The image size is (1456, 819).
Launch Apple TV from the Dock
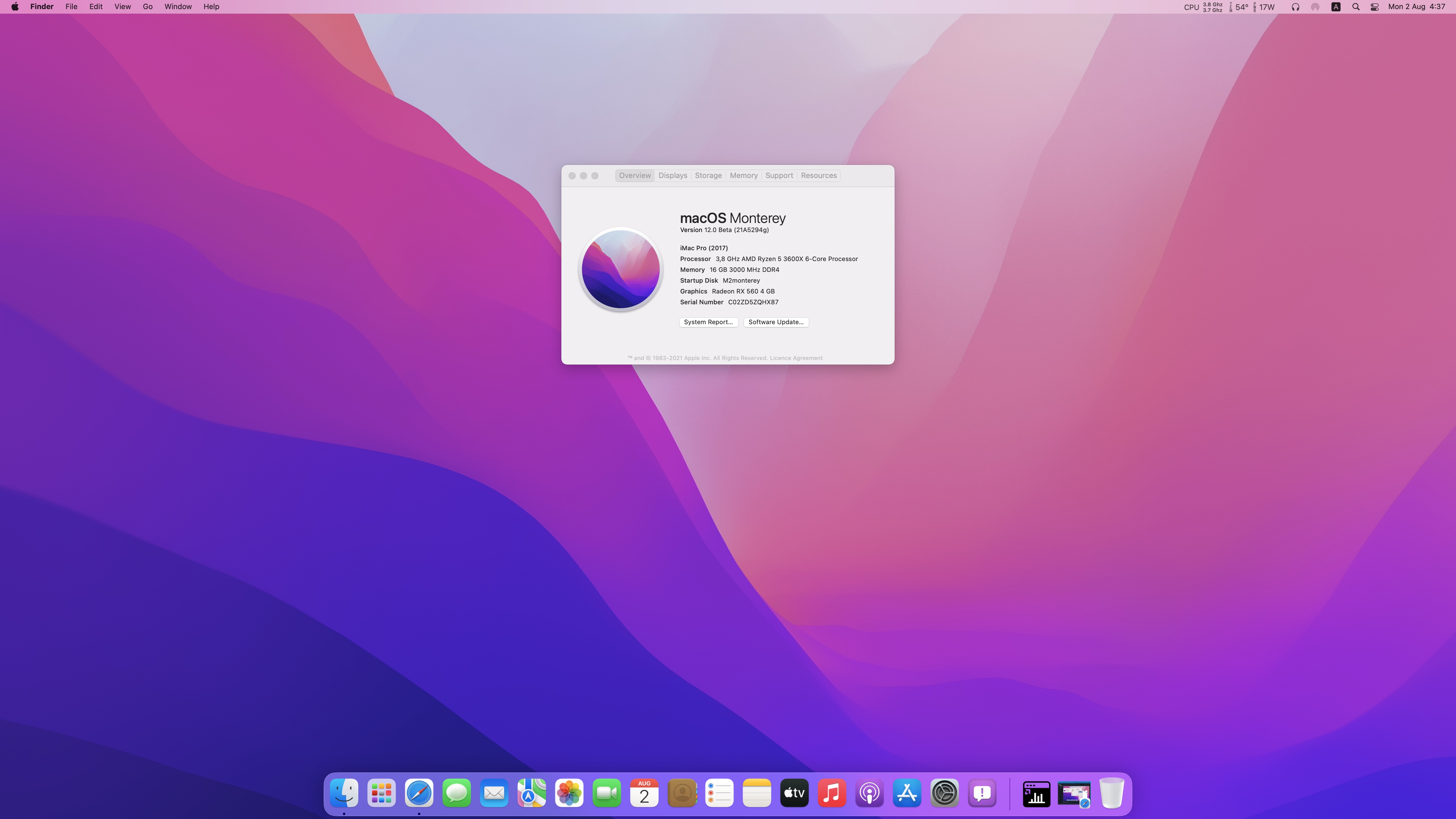[794, 793]
